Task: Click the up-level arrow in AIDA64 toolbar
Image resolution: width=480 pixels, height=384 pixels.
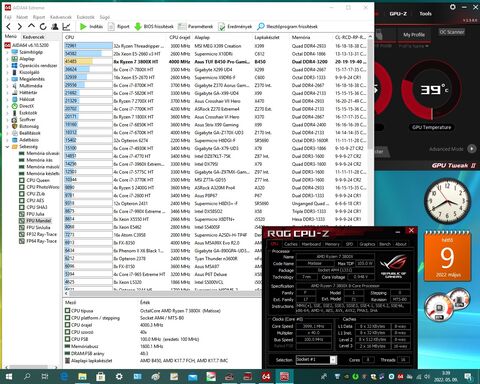Action: [31, 26]
